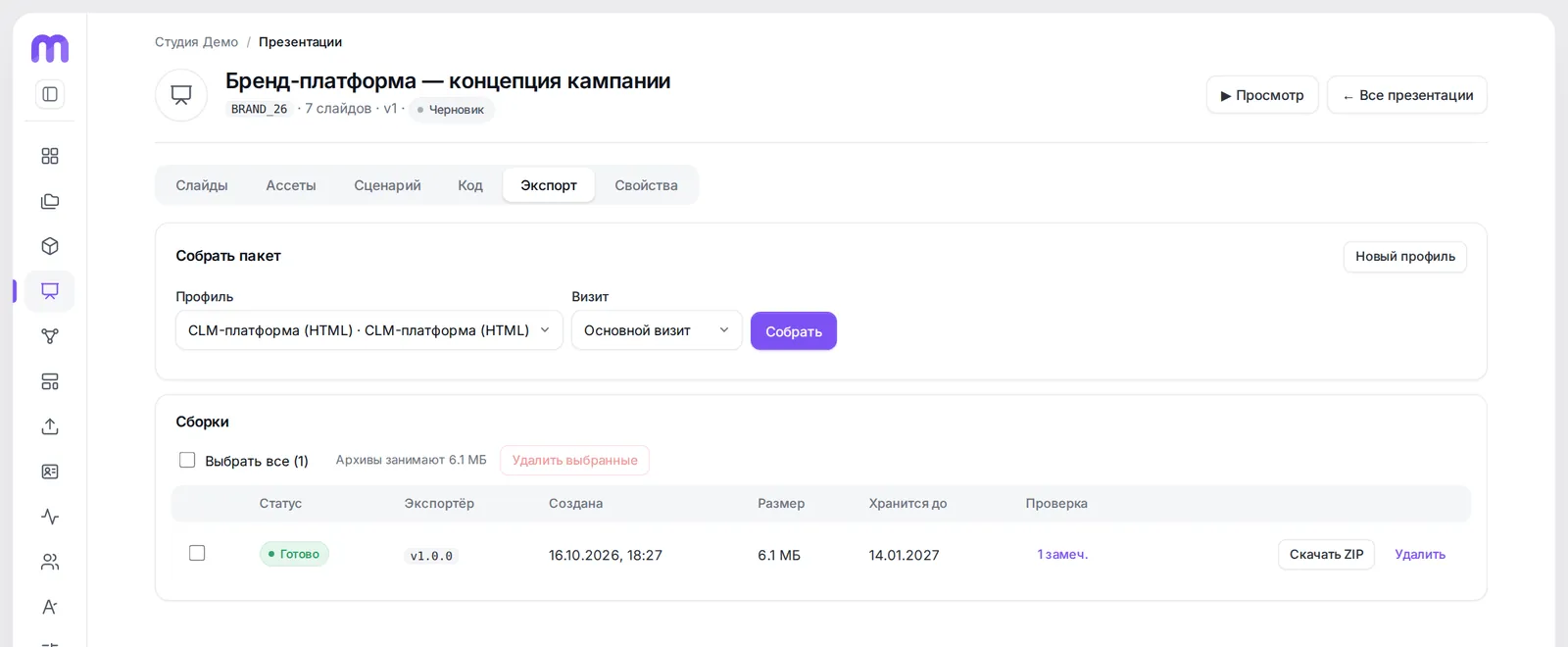The height and width of the screenshot is (647, 1568).
Task: Open the Профиль CLM-платформа dropdown
Action: tap(369, 330)
